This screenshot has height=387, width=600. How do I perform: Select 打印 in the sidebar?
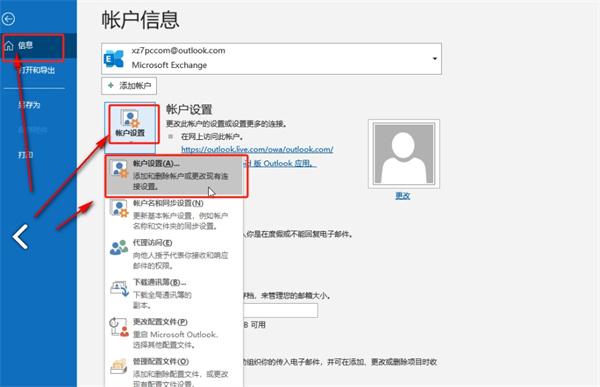[x=26, y=155]
